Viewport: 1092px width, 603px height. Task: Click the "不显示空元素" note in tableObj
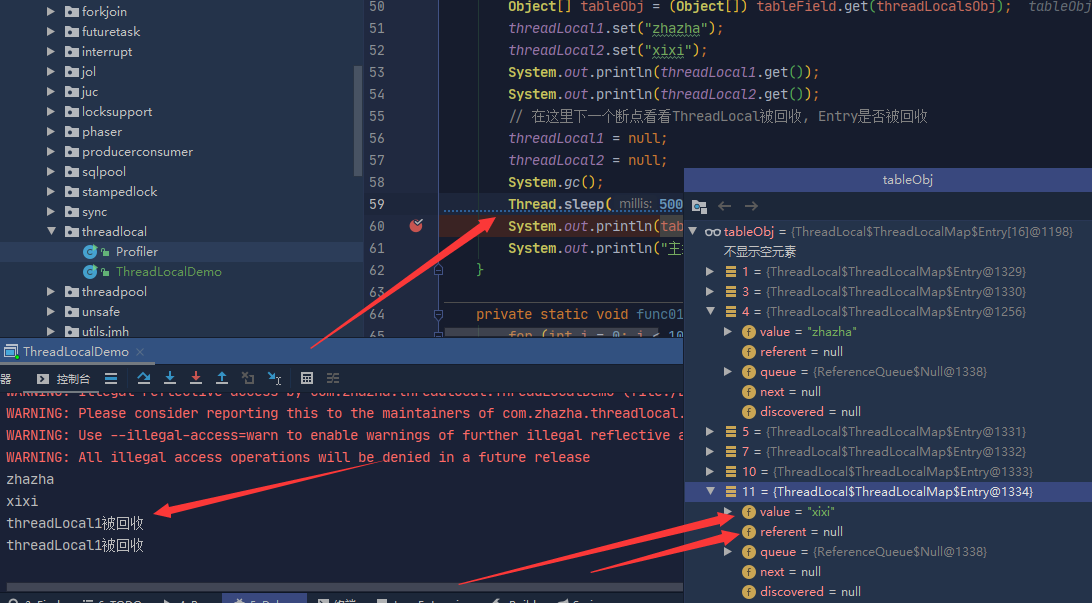pos(759,251)
